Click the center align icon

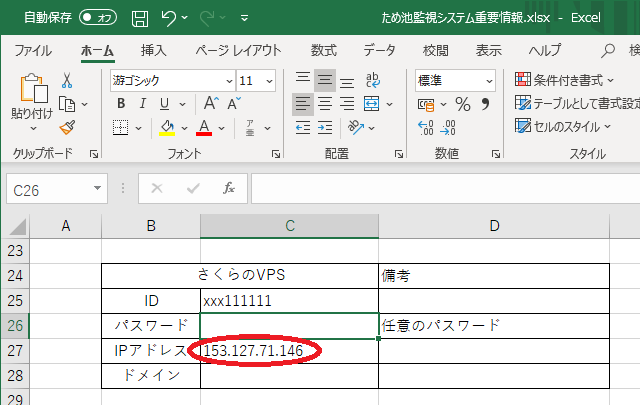point(324,104)
